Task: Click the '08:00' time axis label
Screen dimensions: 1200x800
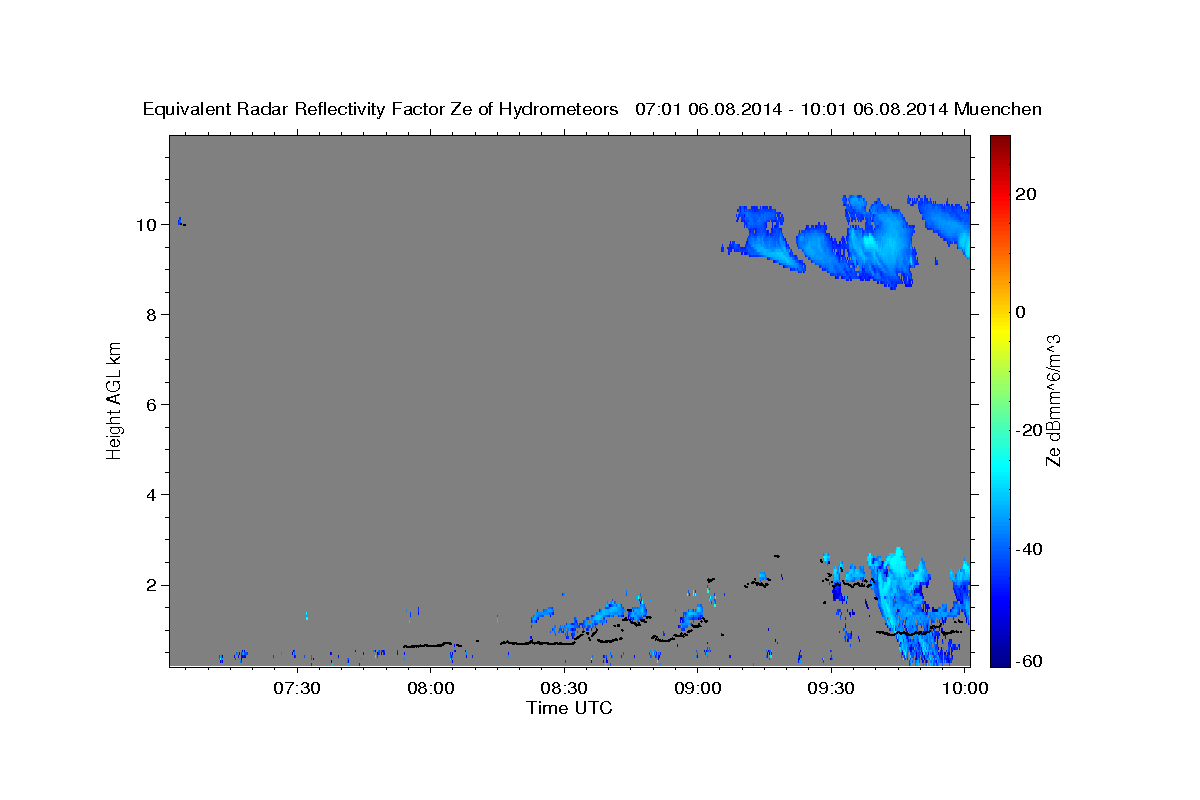Action: pos(431,689)
